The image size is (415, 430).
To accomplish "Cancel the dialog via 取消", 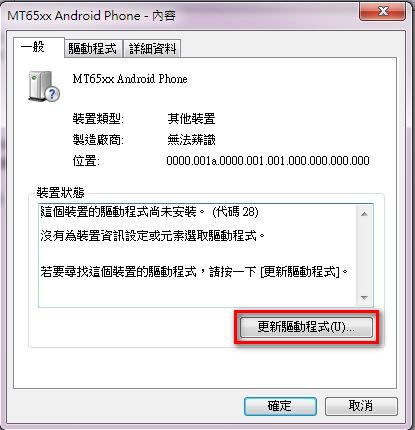I will pyautogui.click(x=361, y=406).
